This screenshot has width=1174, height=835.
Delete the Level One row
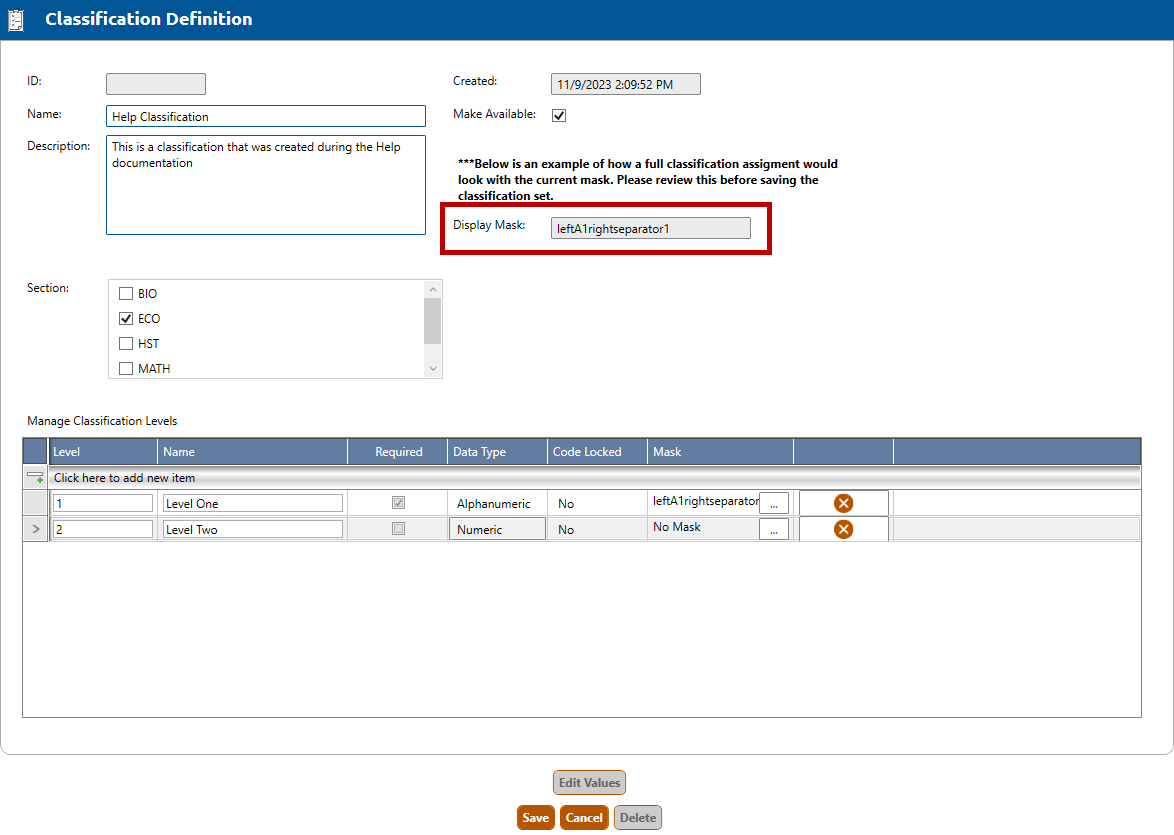[843, 503]
